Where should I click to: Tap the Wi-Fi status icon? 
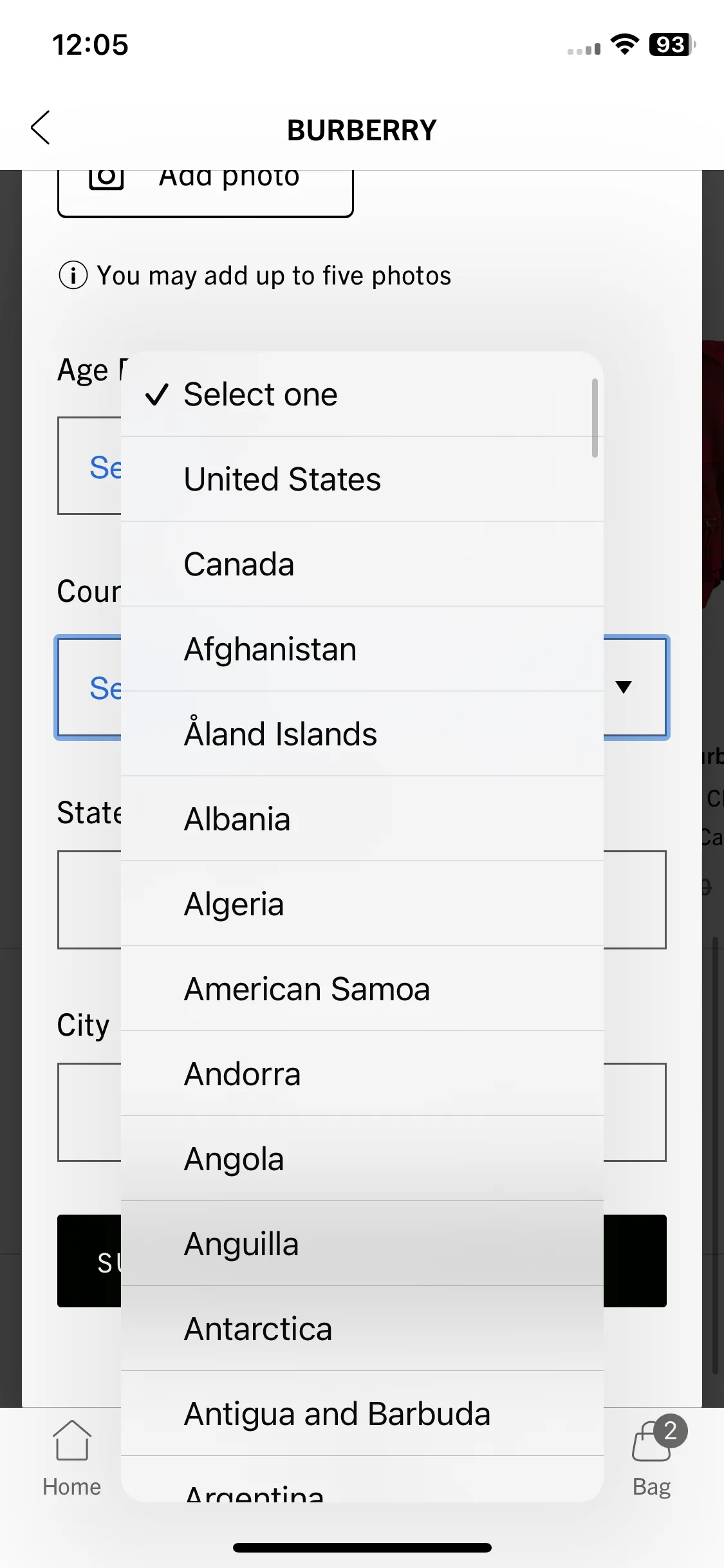(624, 45)
